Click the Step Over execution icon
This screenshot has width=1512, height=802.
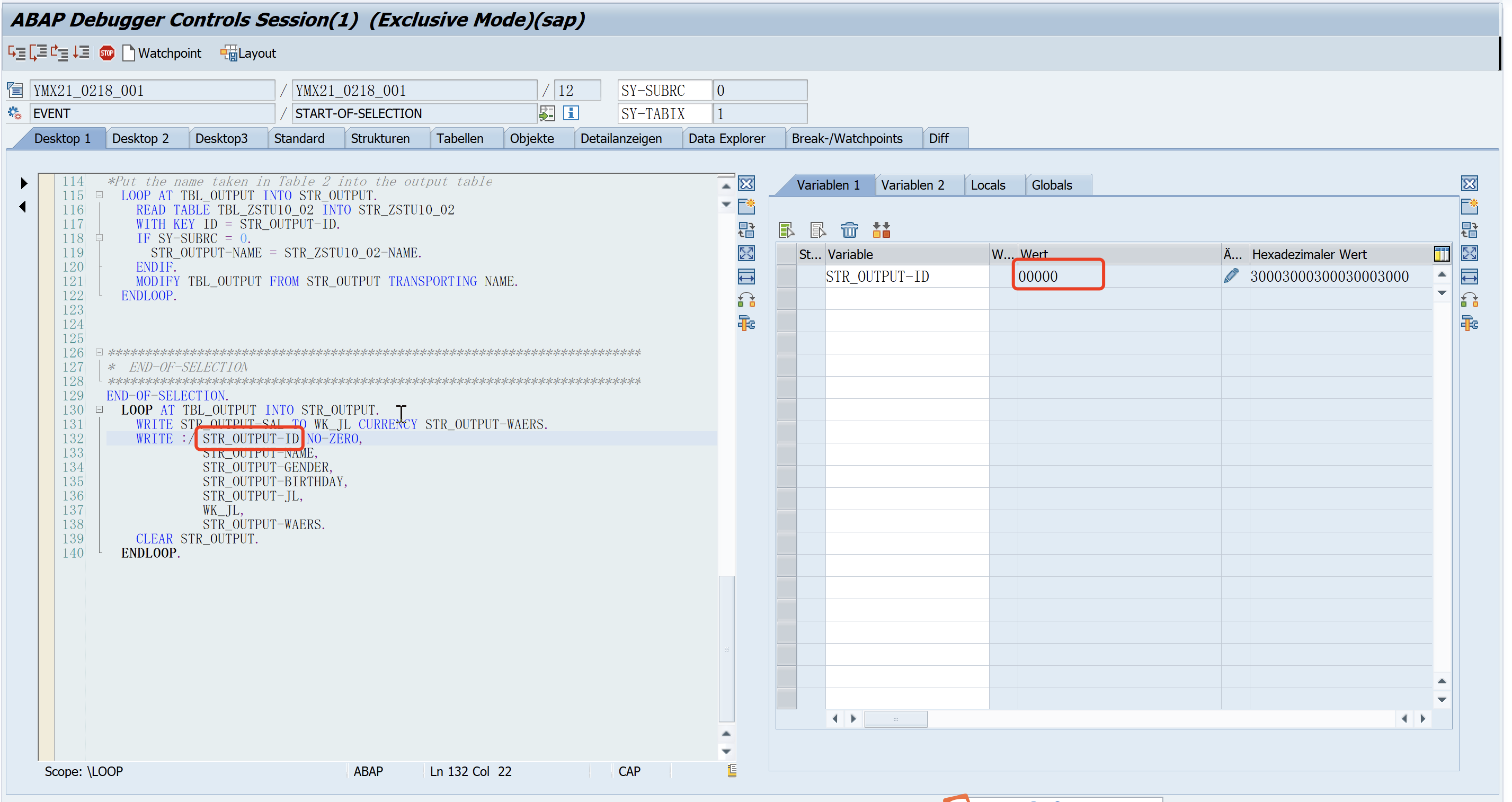click(38, 52)
